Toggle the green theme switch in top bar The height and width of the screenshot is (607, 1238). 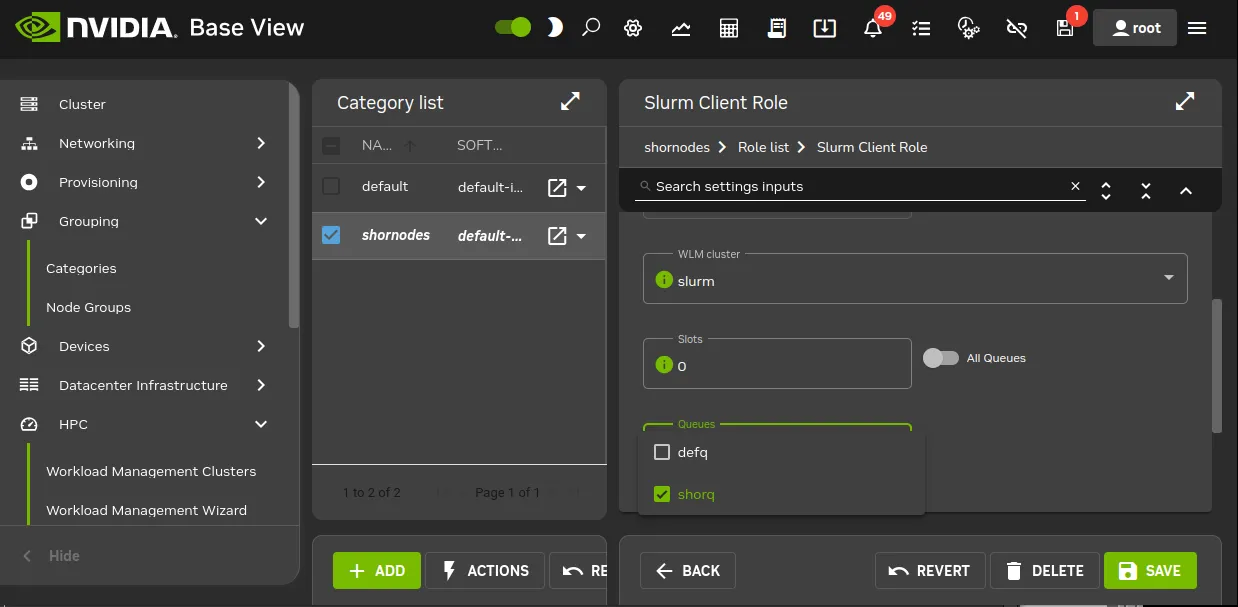513,28
